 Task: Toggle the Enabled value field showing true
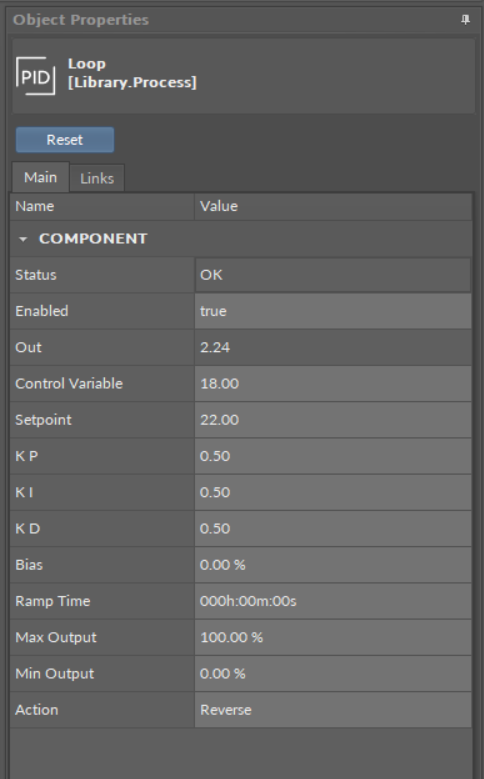click(333, 311)
